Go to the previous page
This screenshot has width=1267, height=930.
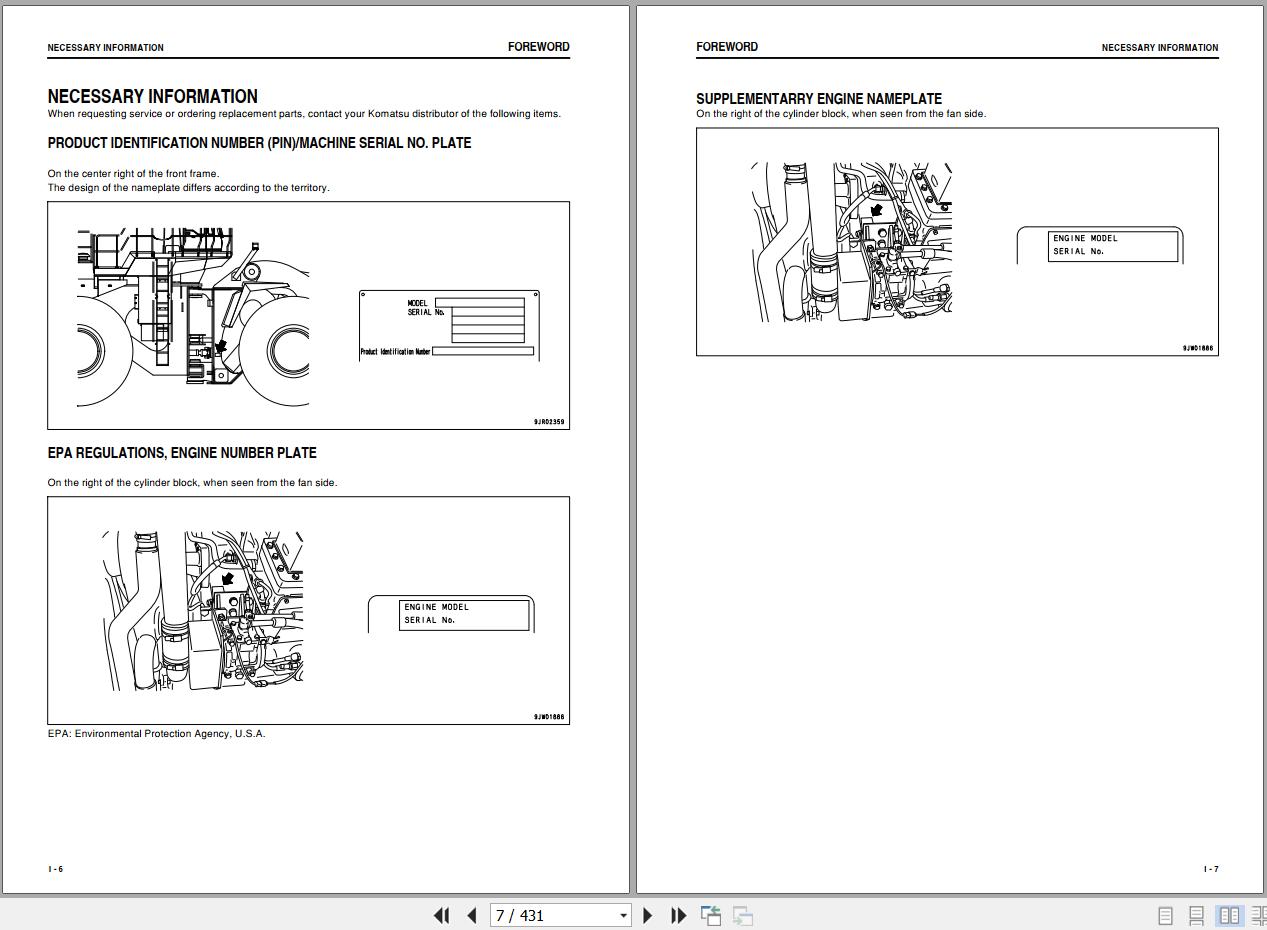click(472, 915)
